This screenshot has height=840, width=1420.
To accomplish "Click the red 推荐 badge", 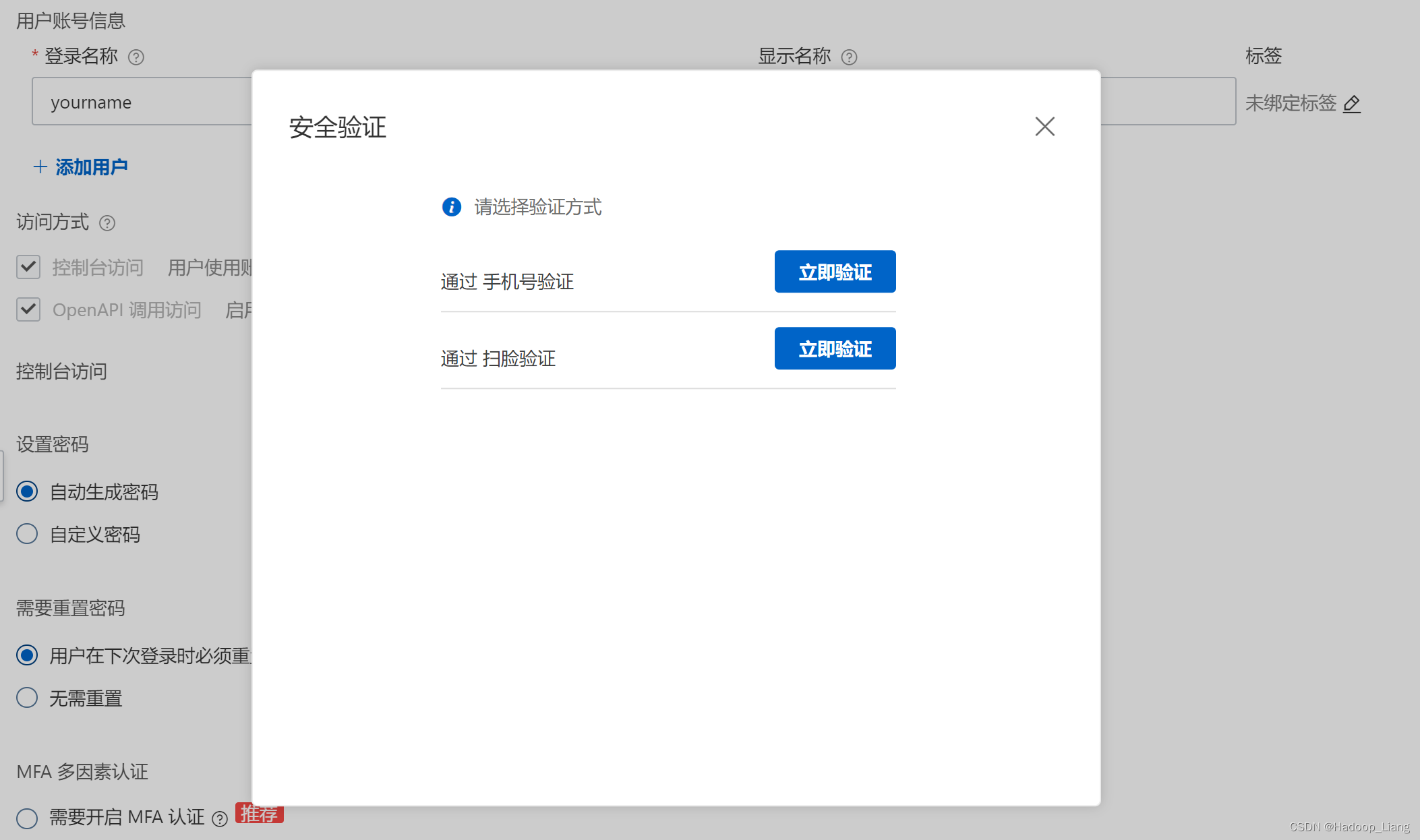I will click(x=259, y=814).
